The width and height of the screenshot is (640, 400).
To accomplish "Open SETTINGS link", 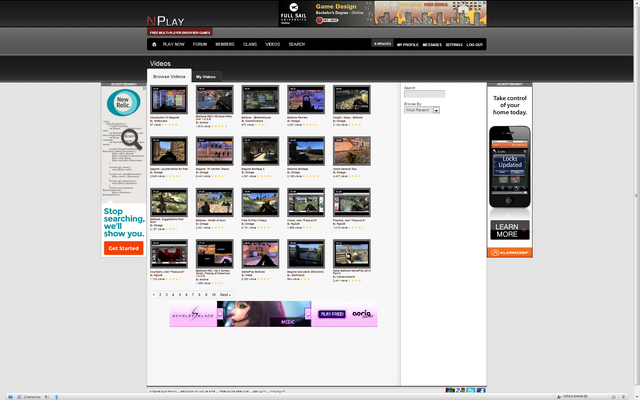I will click(454, 44).
